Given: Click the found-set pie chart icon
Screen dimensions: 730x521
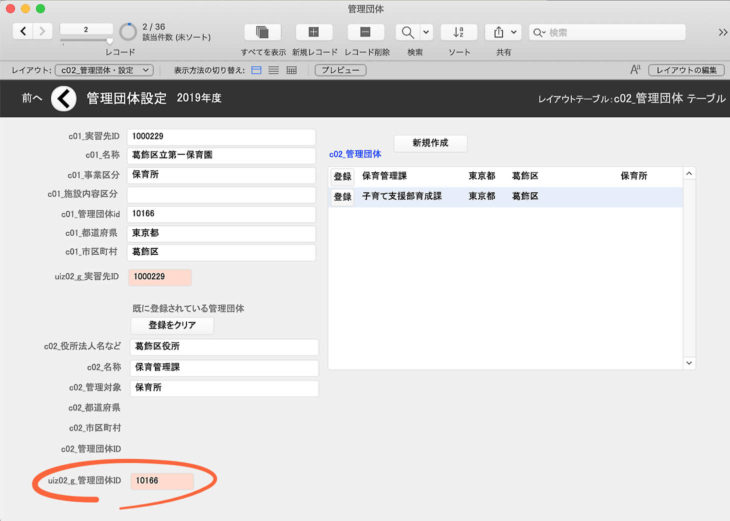Looking at the screenshot, I should (x=128, y=32).
